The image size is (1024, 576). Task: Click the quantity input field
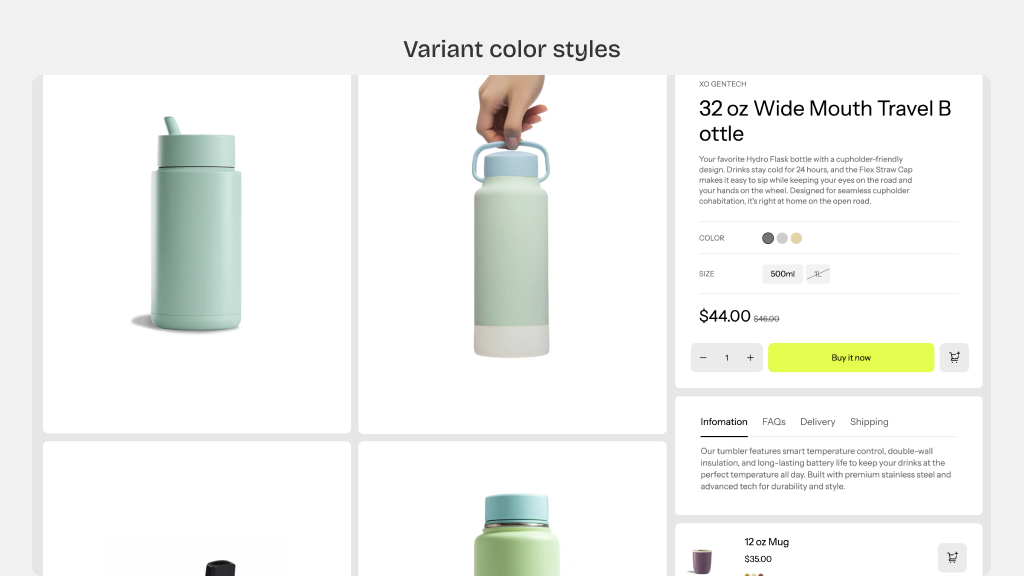727,358
